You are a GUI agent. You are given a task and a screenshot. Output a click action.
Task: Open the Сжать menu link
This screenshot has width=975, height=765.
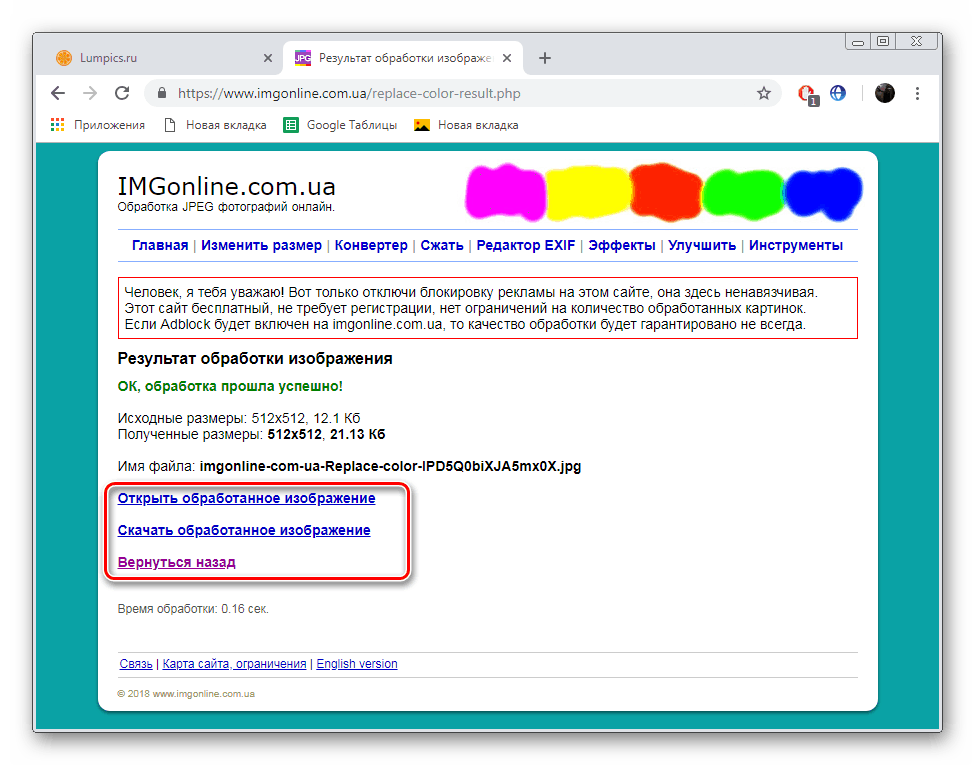click(441, 245)
